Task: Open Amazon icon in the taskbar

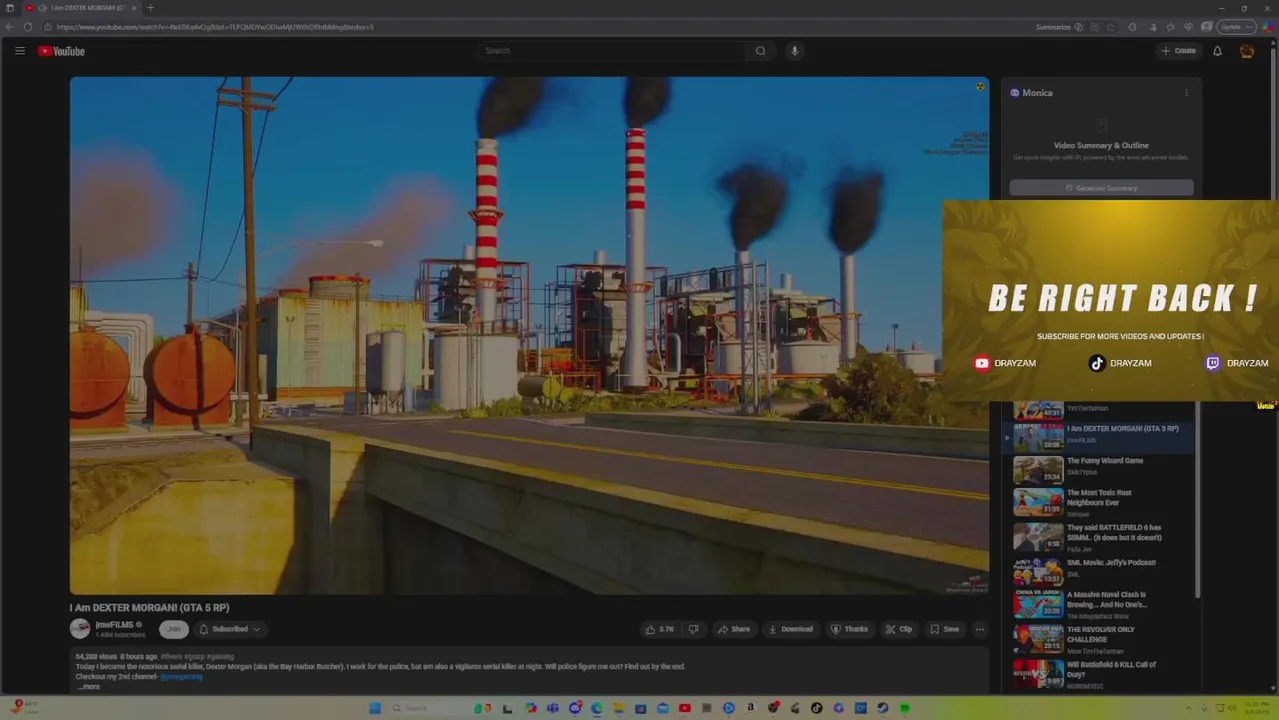Action: point(750,708)
